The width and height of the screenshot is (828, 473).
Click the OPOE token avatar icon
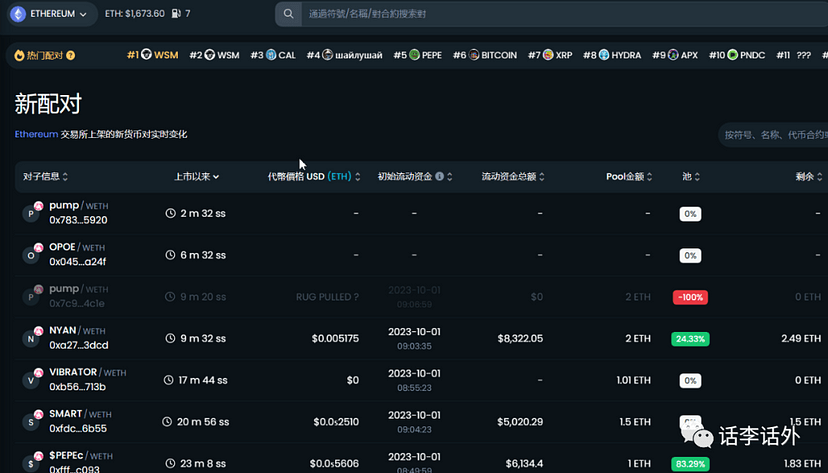click(31, 254)
